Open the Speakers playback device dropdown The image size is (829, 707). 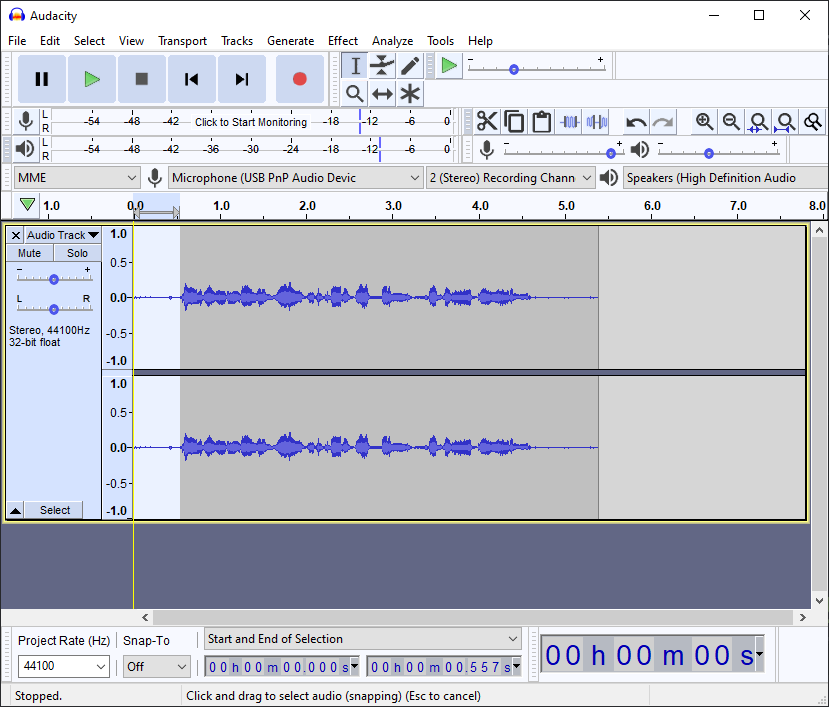(725, 178)
